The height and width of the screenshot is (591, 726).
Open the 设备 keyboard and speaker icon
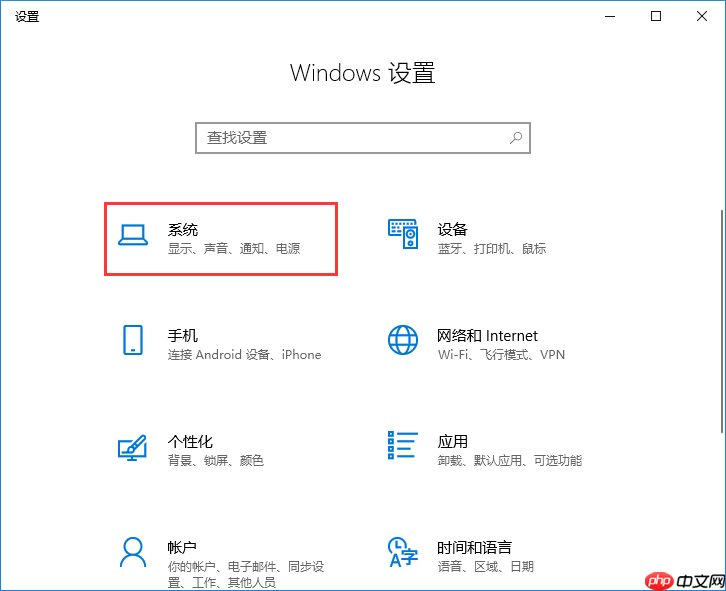point(403,234)
